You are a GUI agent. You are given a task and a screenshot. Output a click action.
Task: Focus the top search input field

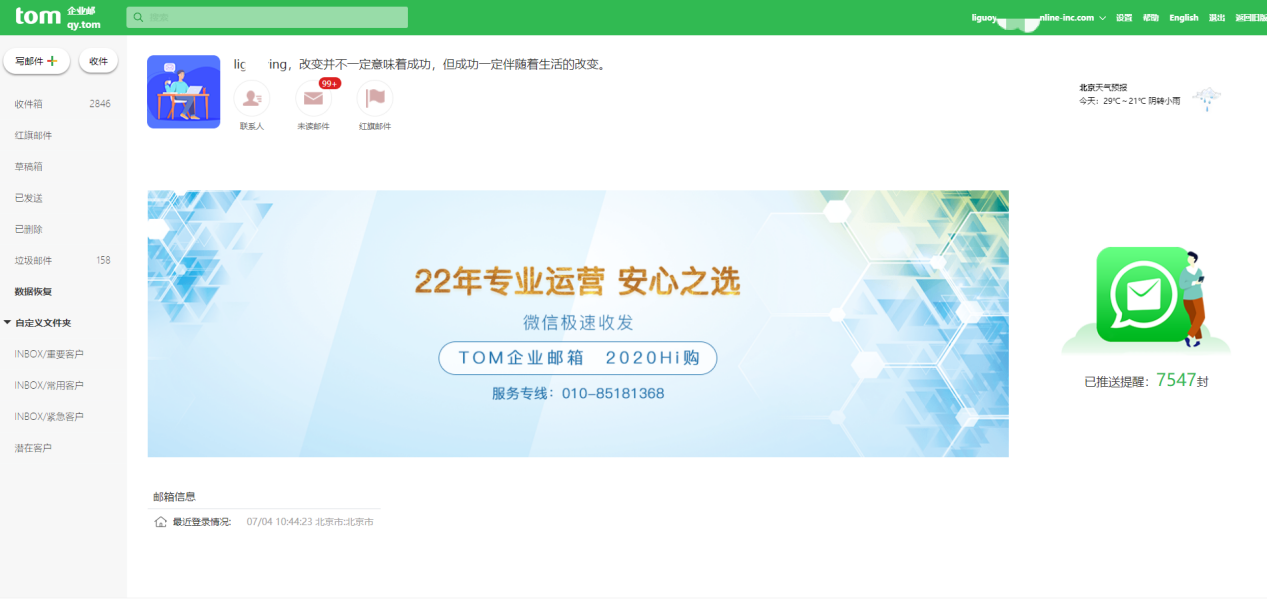coord(267,17)
